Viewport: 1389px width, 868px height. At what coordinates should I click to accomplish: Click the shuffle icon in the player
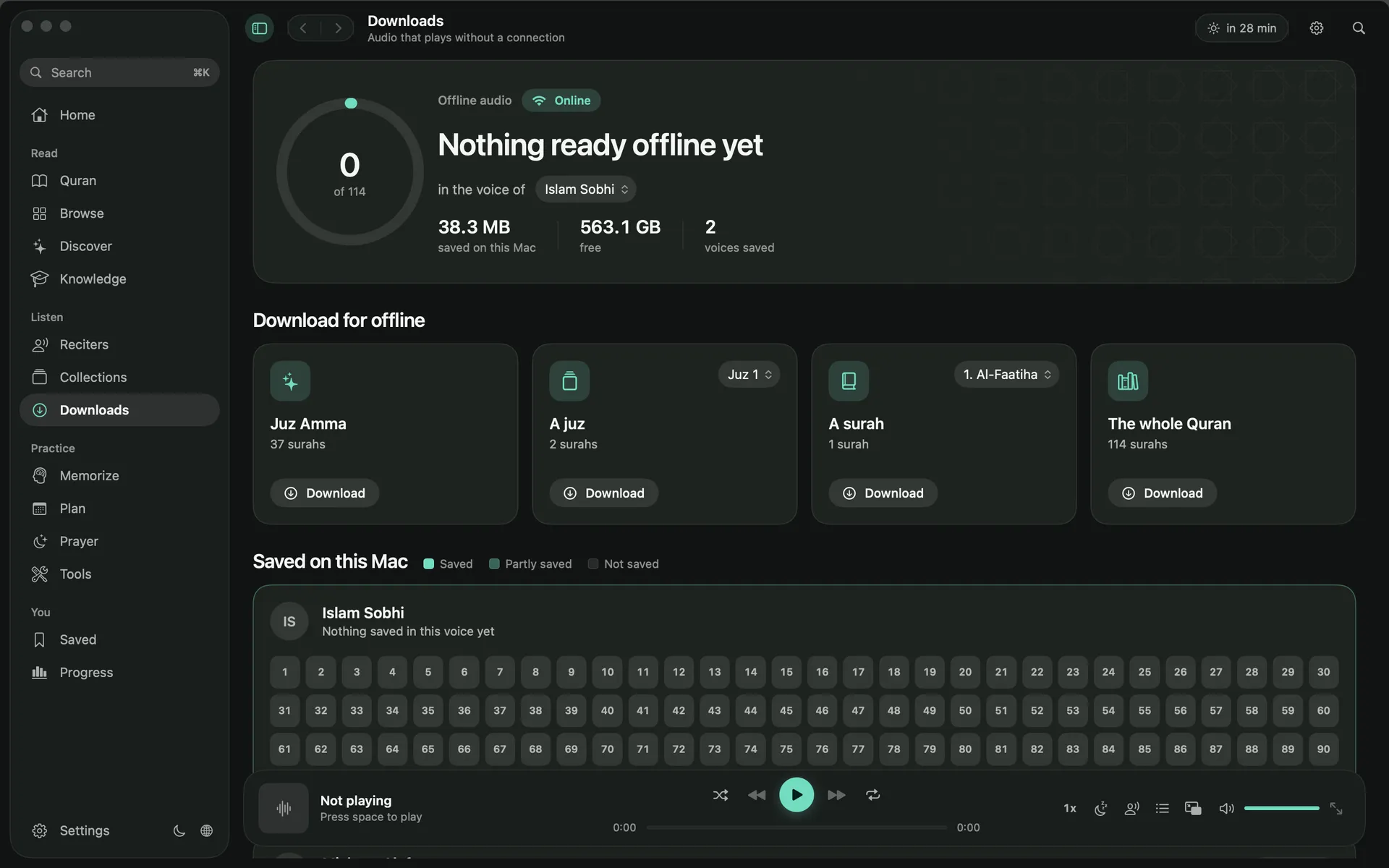[x=721, y=795]
